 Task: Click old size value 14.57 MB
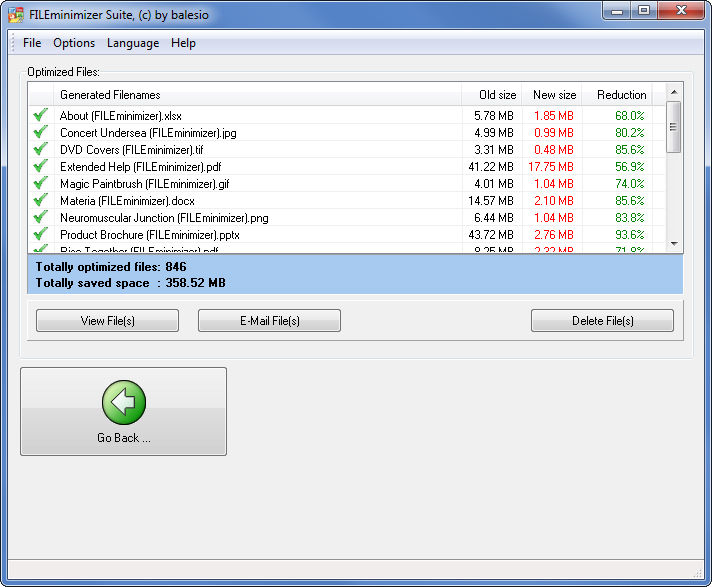[x=491, y=201]
